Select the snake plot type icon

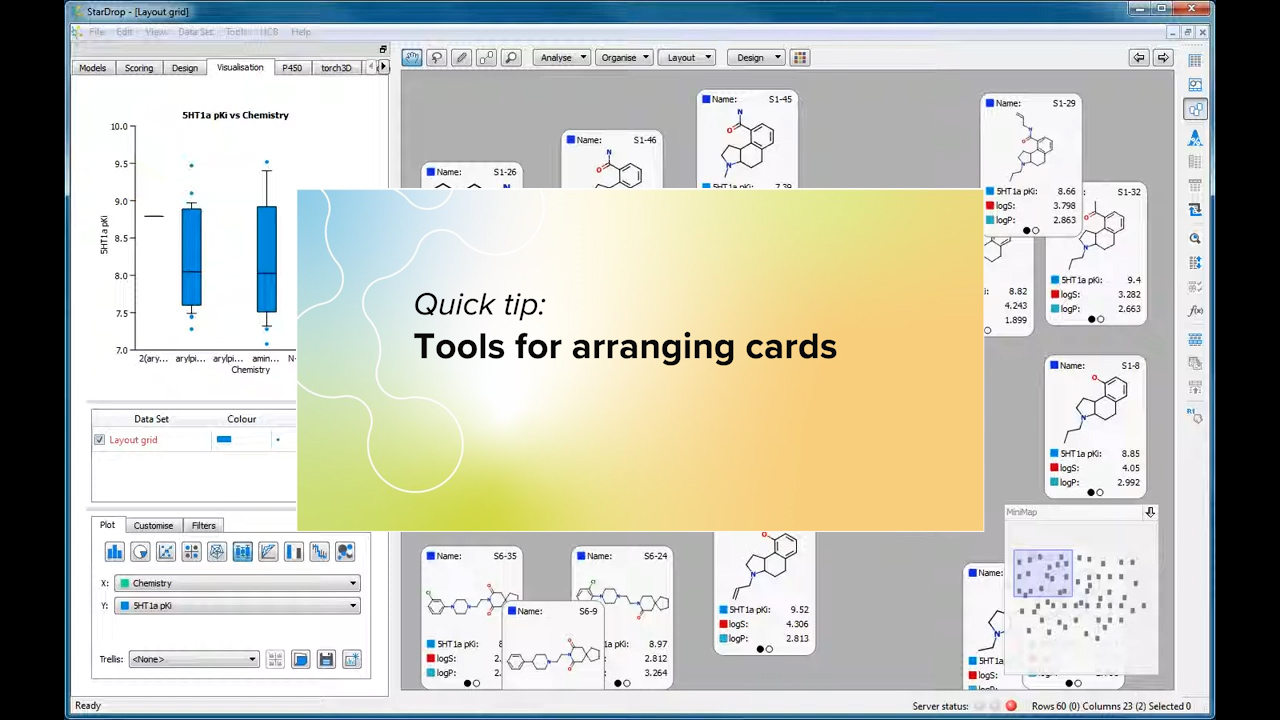click(x=319, y=552)
